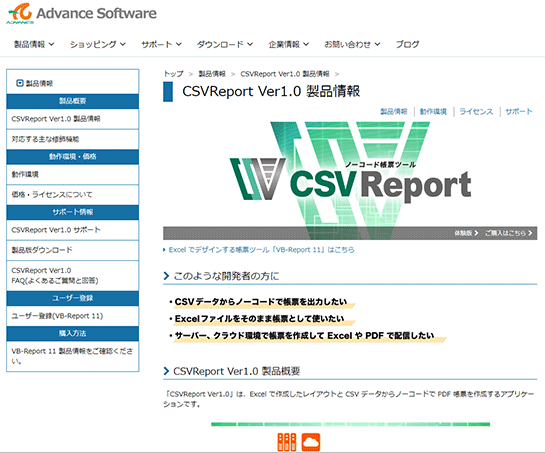Open the お問い合わせ navigation dropdown
The image size is (545, 453).
point(352,45)
